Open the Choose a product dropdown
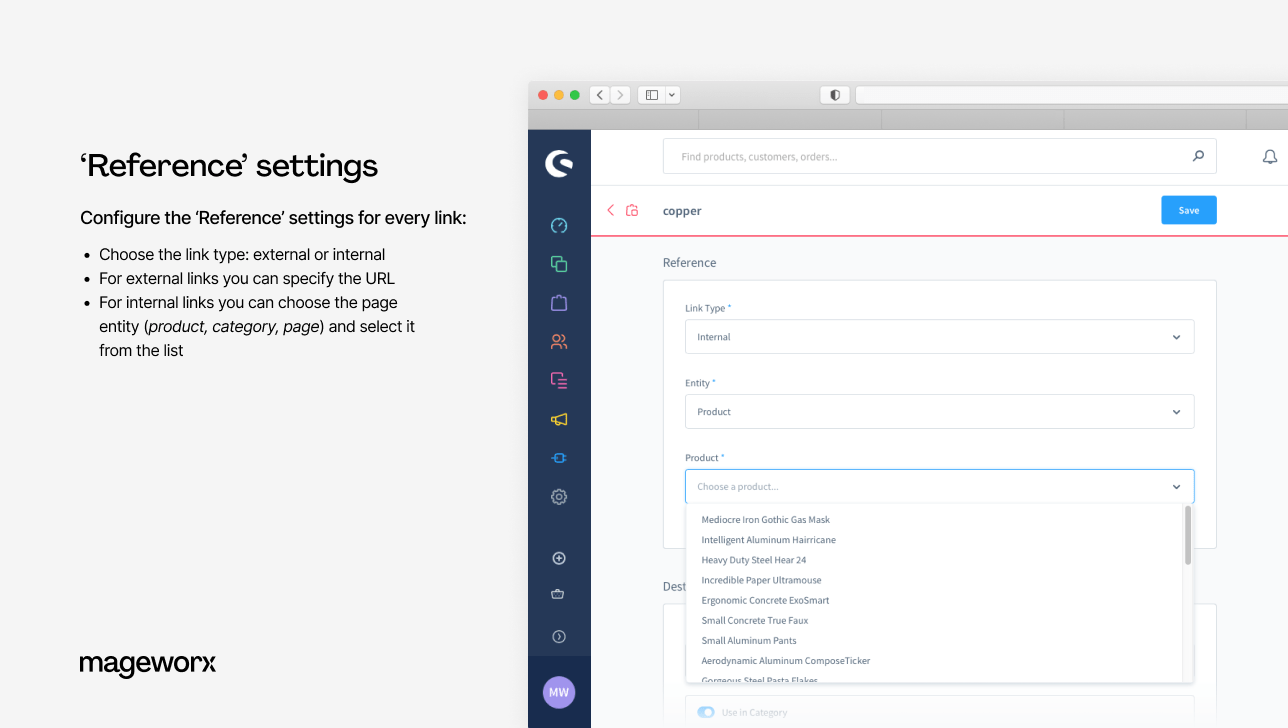 tap(939, 486)
